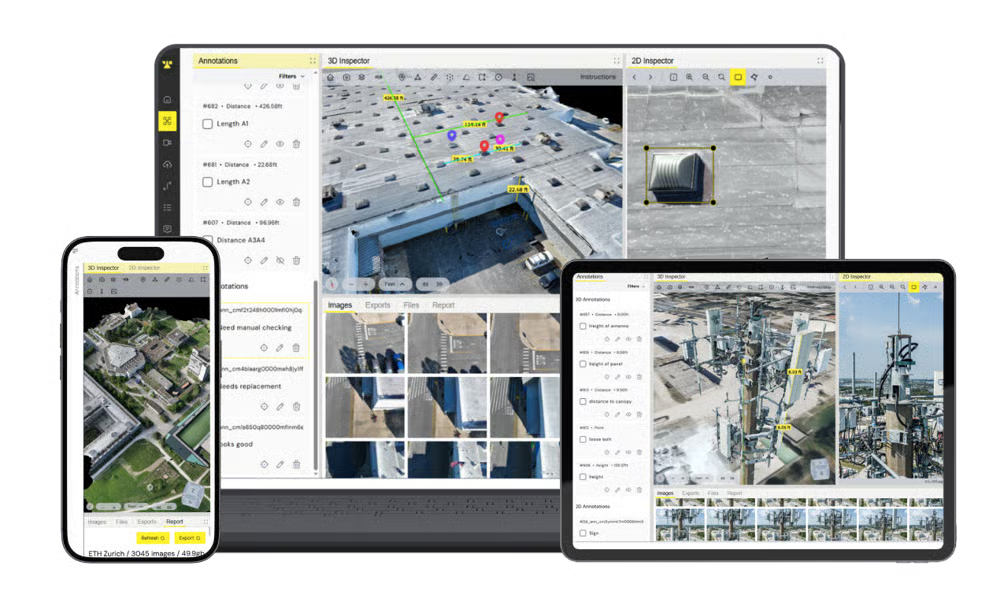The width and height of the screenshot is (1000, 598).
Task: Click Instructions in laptop 3D Inspector toolbar
Action: 598,77
